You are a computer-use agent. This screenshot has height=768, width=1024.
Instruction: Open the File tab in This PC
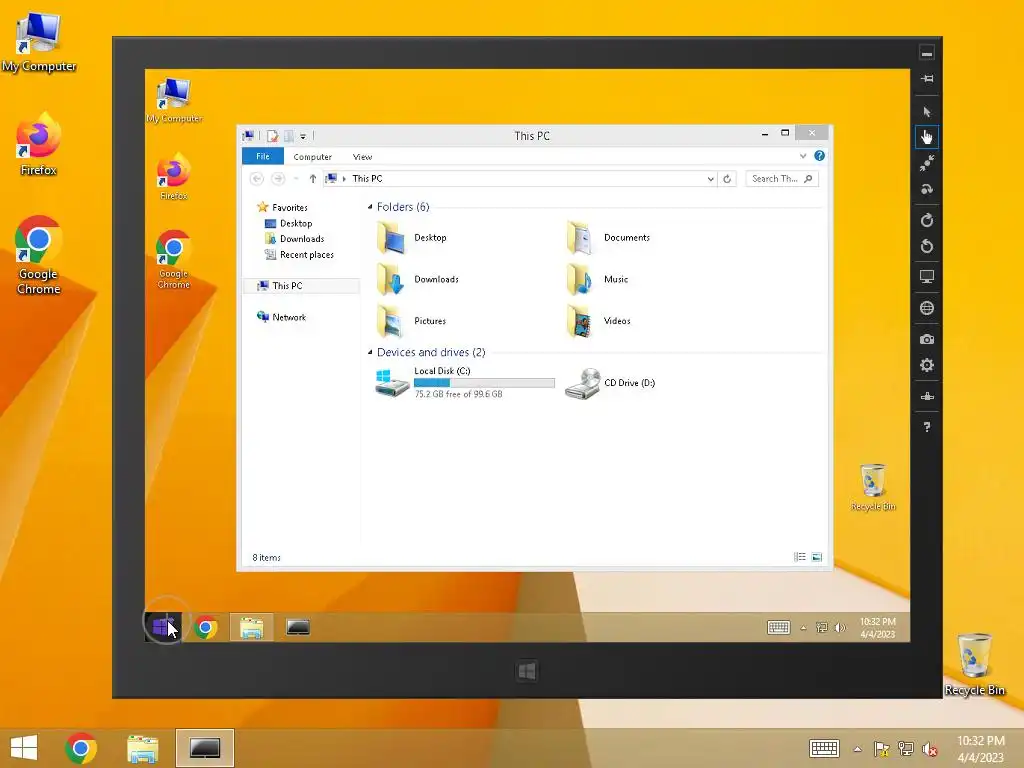263,156
